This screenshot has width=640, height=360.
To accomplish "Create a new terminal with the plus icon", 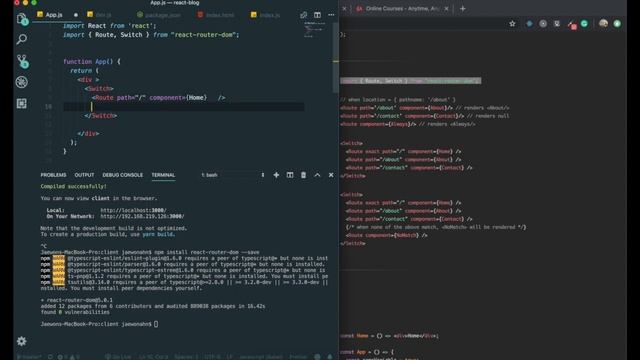I will pyautogui.click(x=276, y=175).
